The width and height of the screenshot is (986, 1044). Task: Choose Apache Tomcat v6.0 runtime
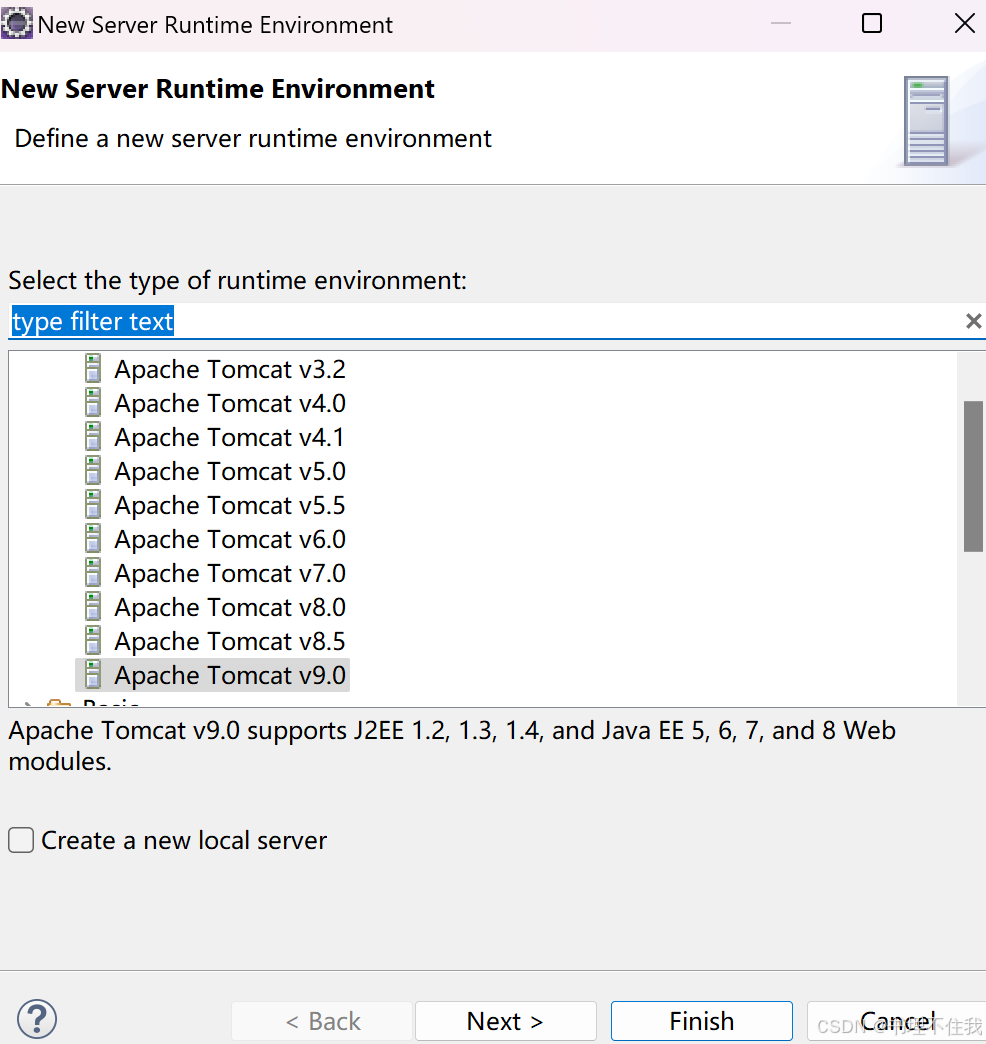coord(230,539)
